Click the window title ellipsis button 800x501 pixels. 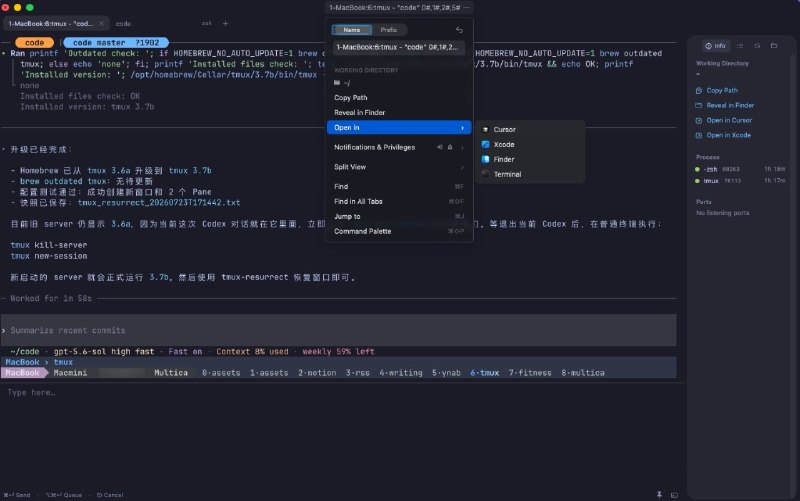coord(466,8)
